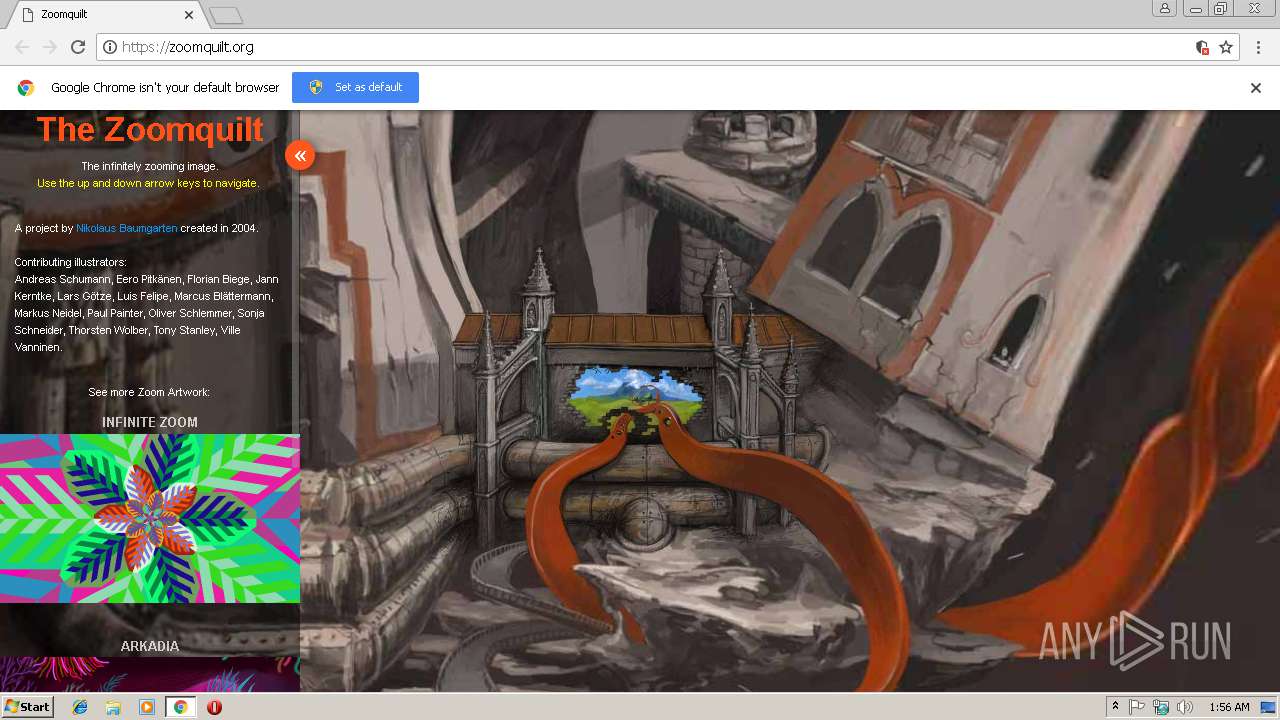Image resolution: width=1280 pixels, height=720 pixels.
Task: Click 'See more Zoom Artwork:' text
Action: pos(149,392)
